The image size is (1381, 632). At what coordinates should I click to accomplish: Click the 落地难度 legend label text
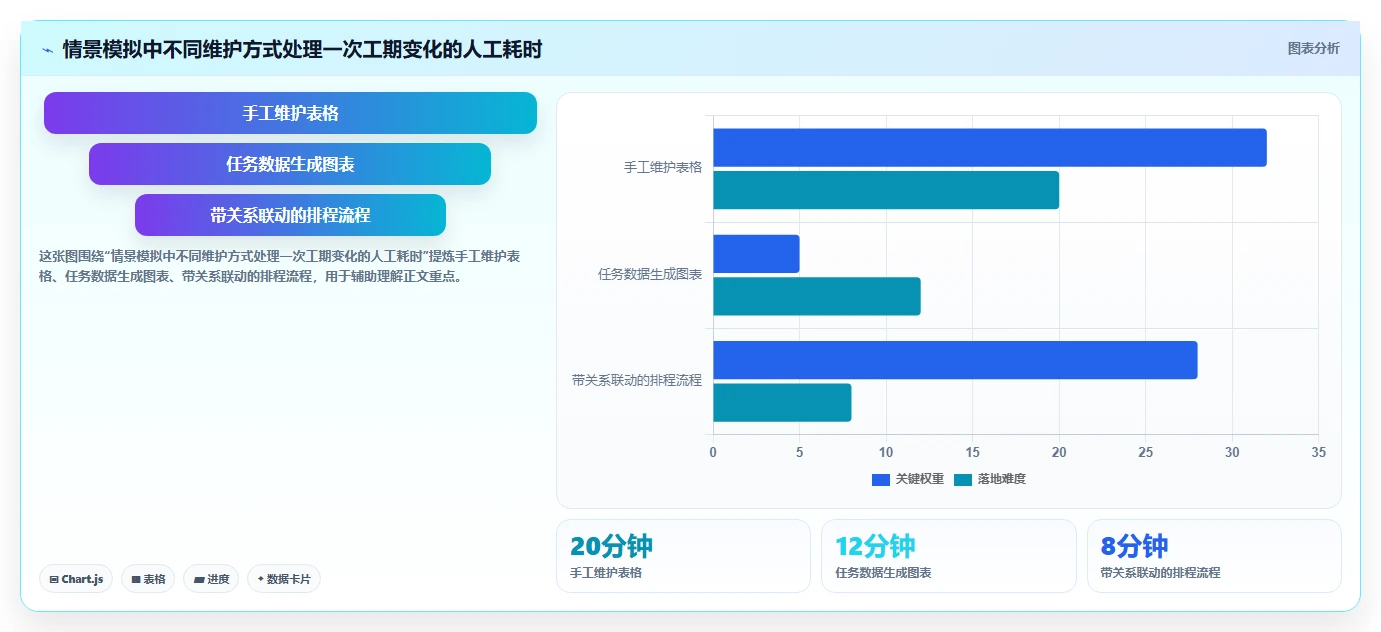click(x=1002, y=479)
